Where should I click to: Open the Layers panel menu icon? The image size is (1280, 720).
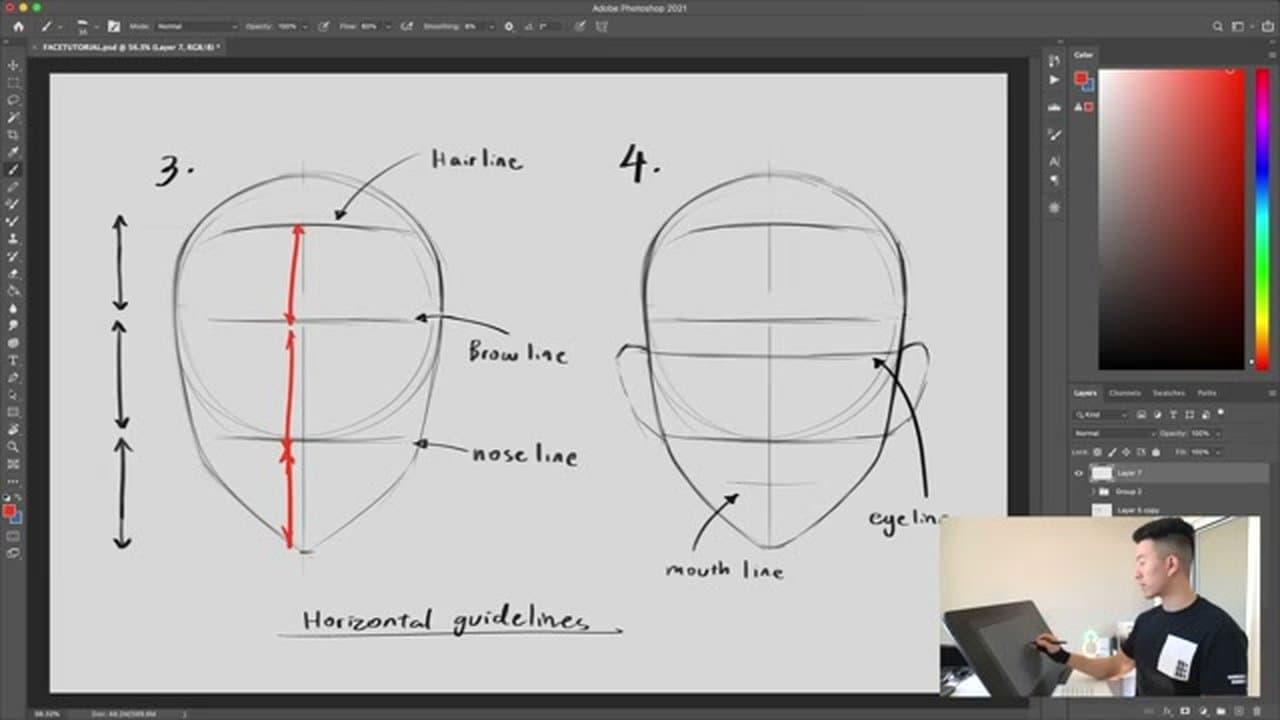click(1272, 393)
